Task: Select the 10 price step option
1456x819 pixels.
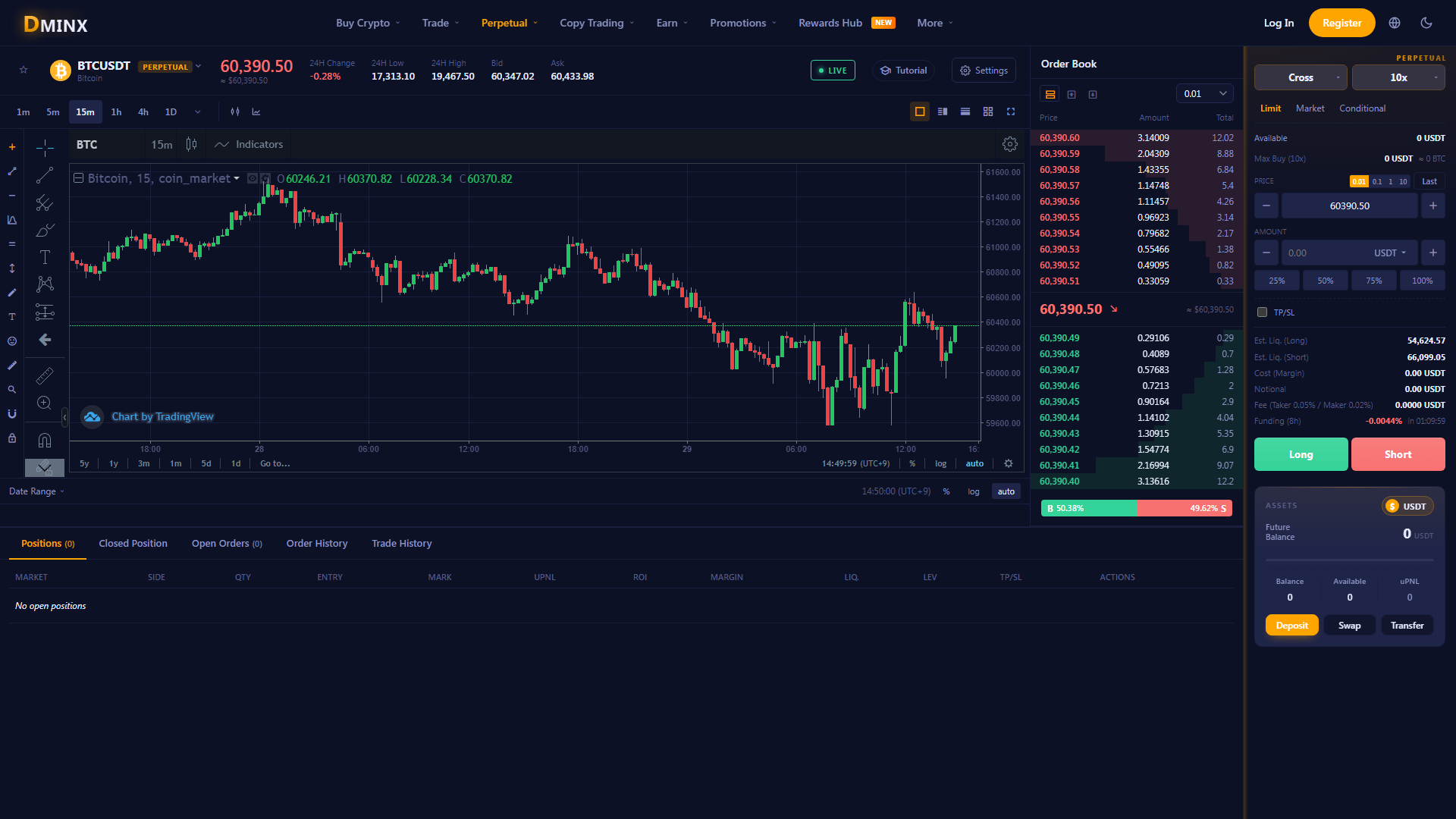Action: tap(1403, 181)
